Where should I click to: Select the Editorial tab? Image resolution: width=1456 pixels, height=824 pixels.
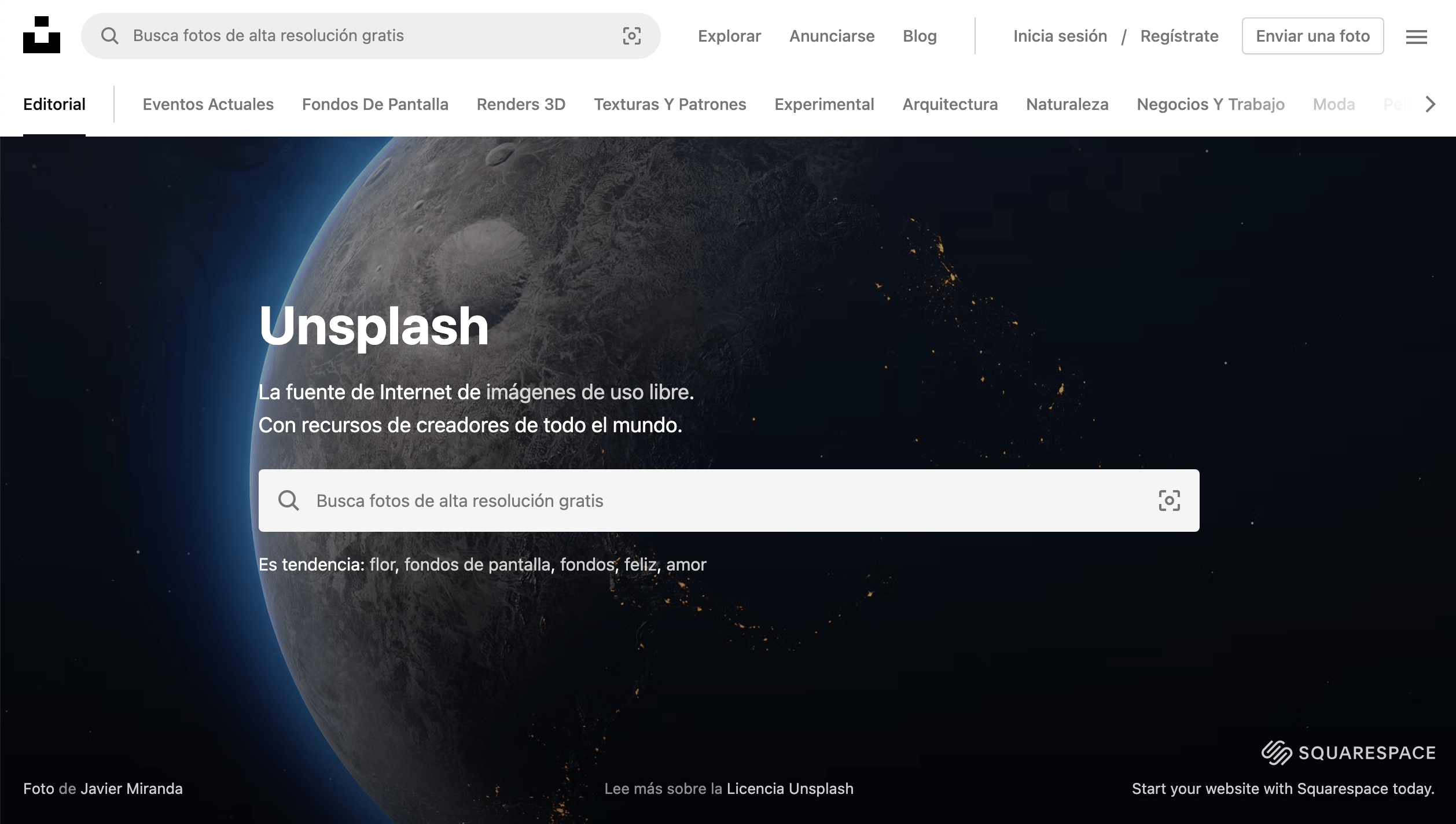54,104
